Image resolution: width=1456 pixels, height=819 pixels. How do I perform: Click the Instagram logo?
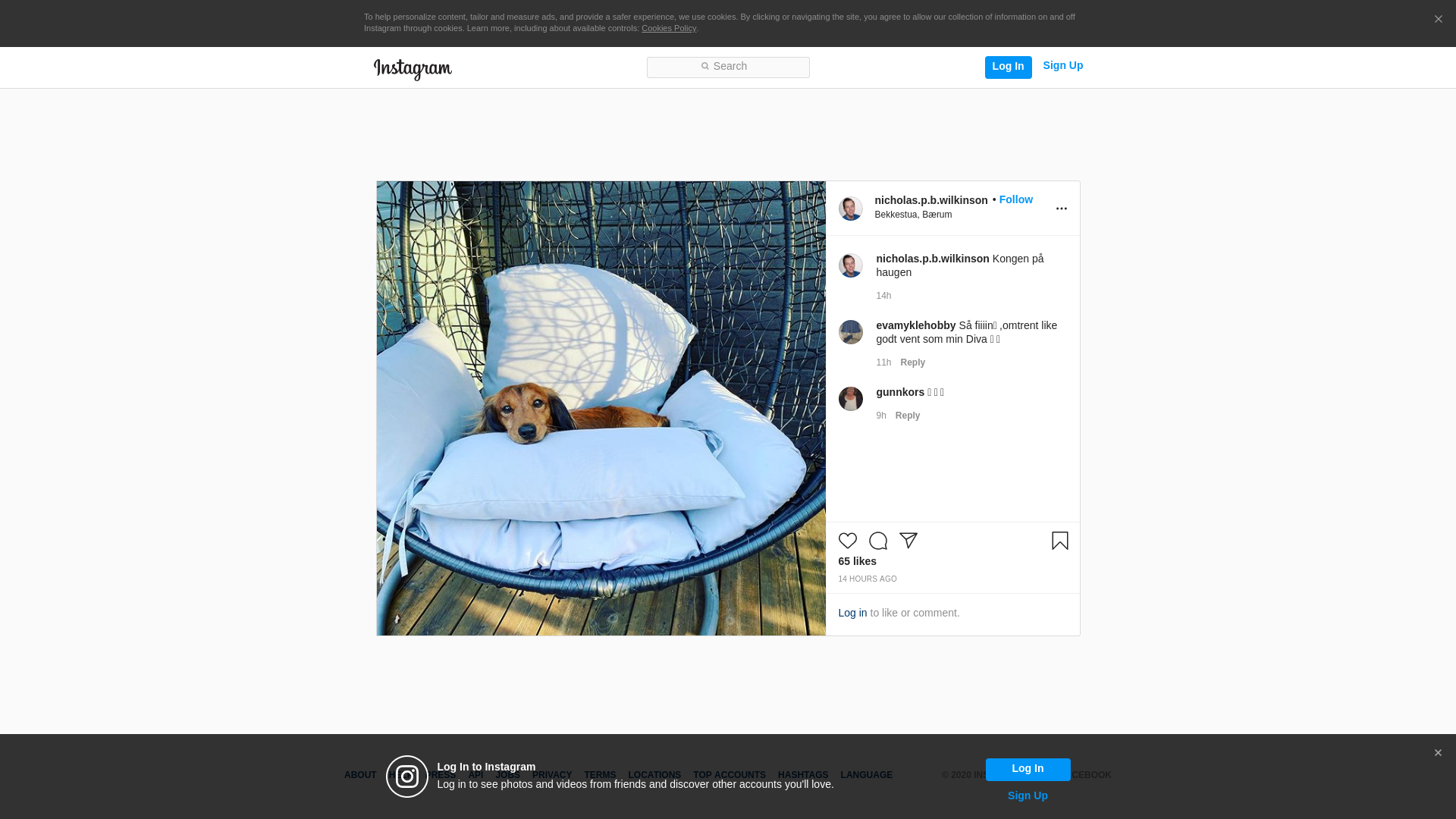click(x=413, y=69)
